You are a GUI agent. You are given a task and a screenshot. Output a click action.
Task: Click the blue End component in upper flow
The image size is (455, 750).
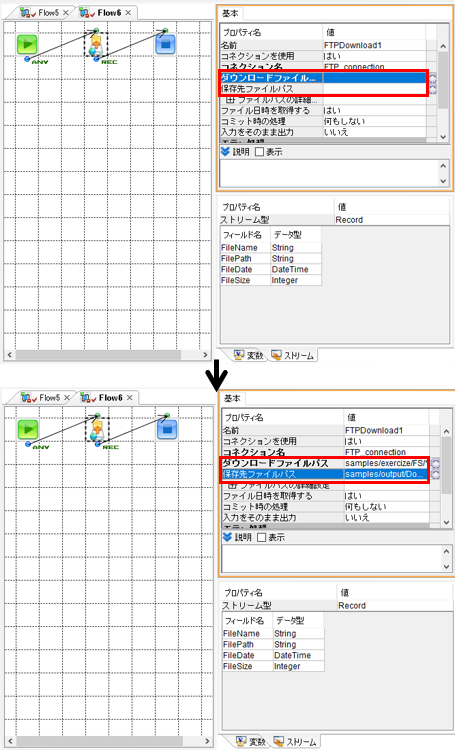point(166,44)
